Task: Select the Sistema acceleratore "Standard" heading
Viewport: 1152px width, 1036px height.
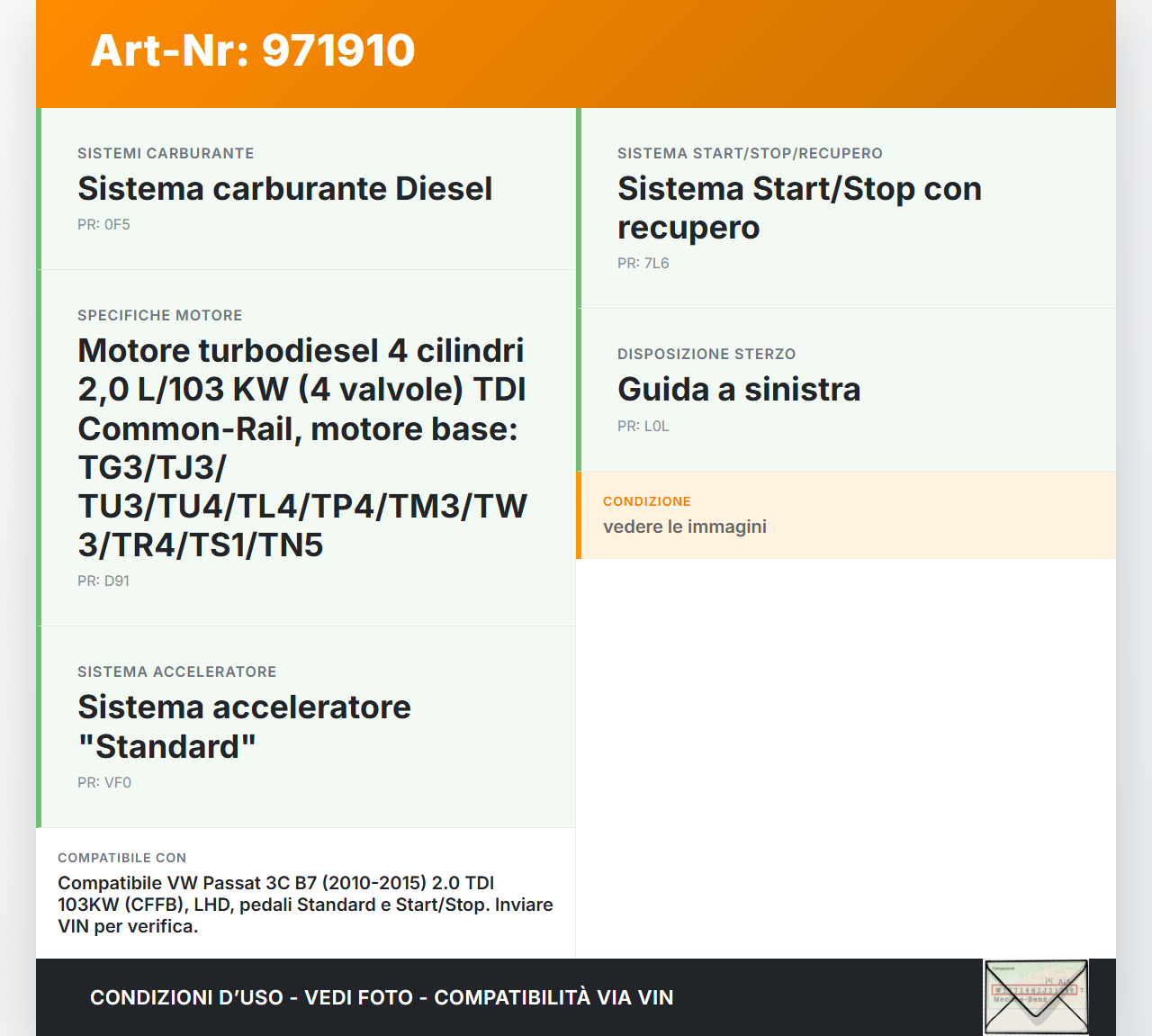Action: 244,726
